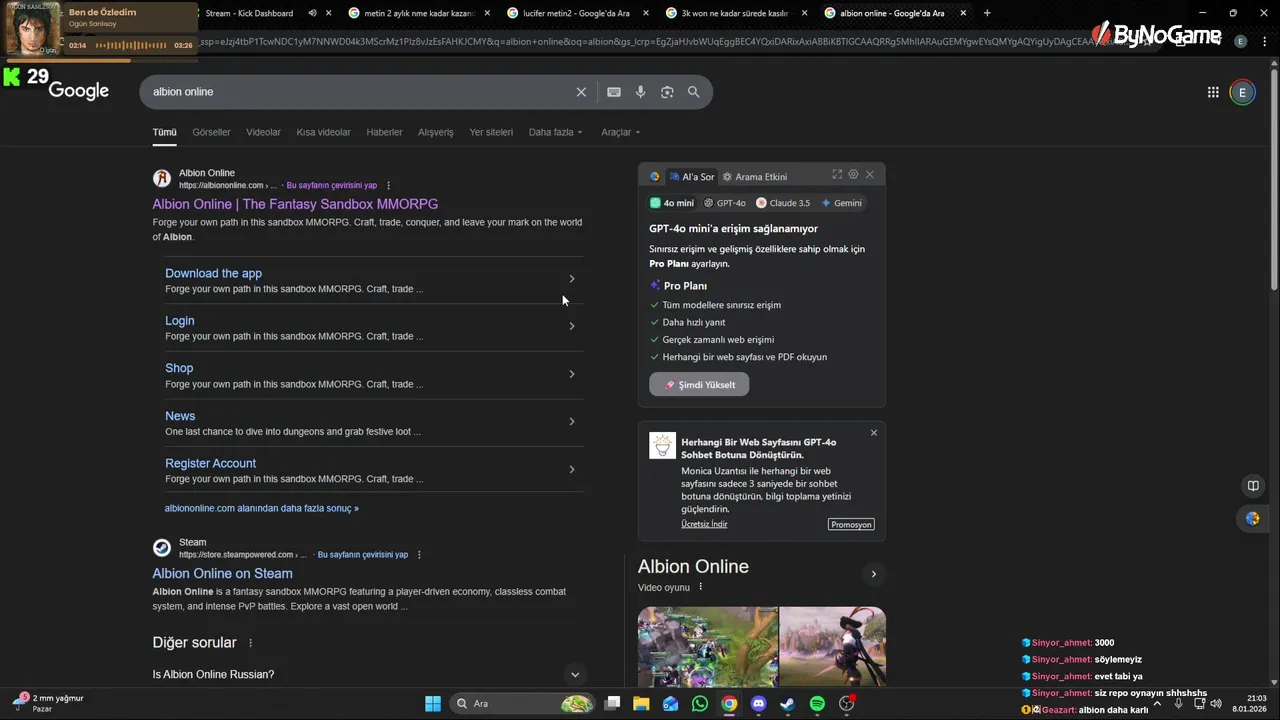Open the News sitelink arrow
The image size is (1280, 720).
(572, 421)
